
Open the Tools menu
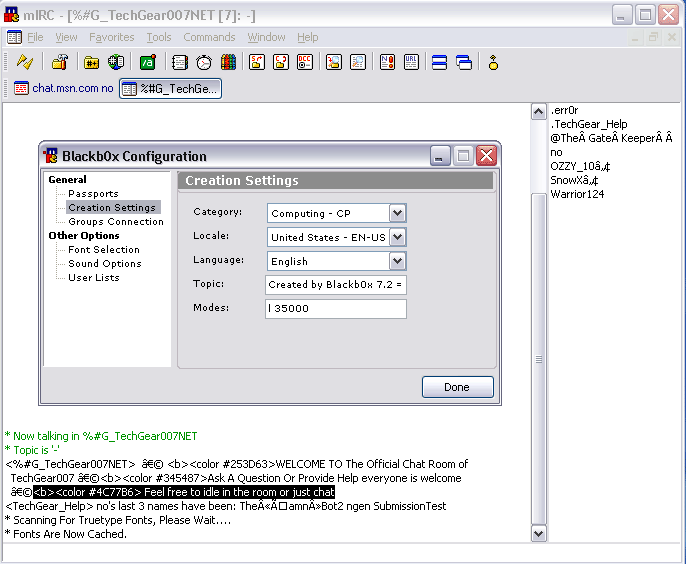(x=159, y=37)
